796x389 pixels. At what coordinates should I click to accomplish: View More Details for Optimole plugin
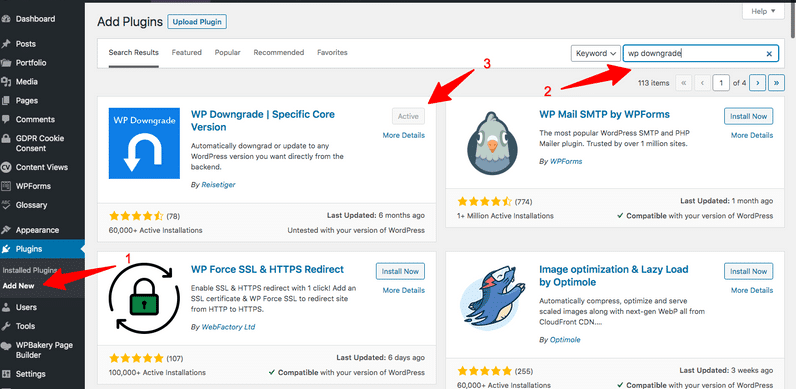(x=752, y=290)
